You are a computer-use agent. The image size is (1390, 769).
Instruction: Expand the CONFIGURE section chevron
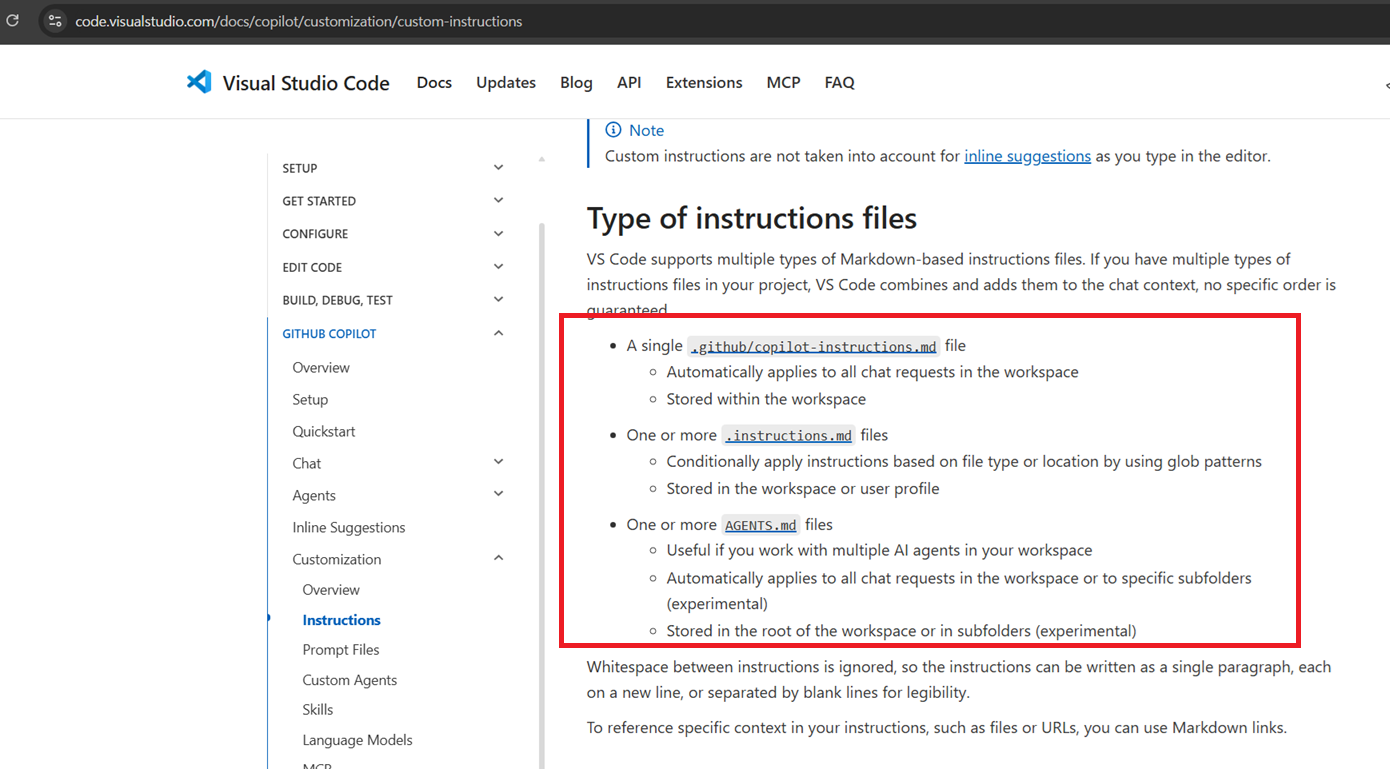point(499,233)
